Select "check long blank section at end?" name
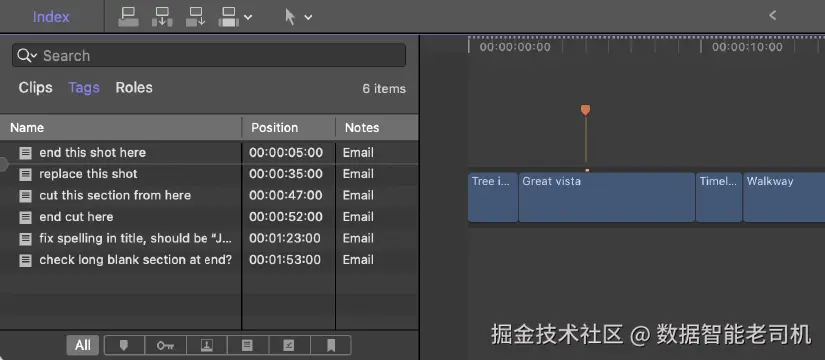Screen dimensions: 825x360 (136, 260)
